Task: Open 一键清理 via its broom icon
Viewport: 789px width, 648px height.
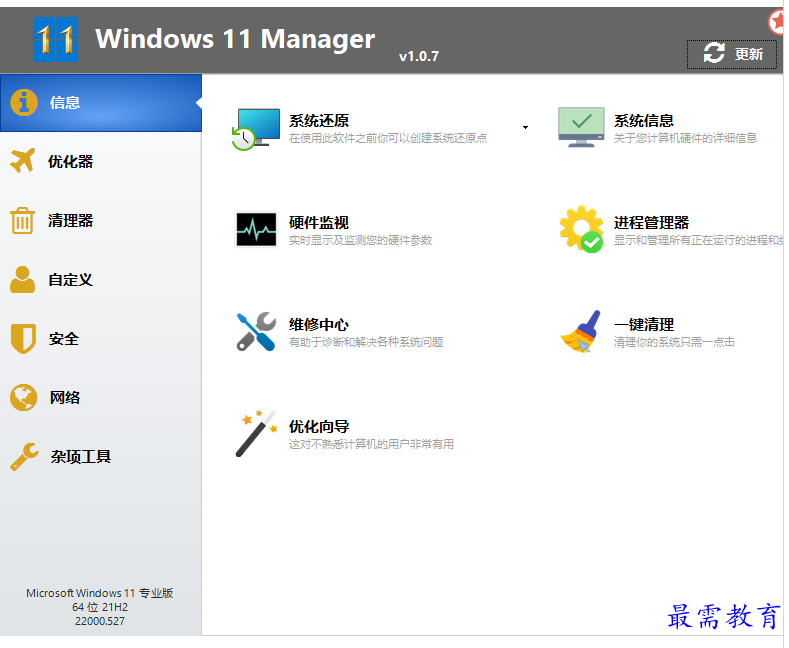Action: tap(581, 332)
